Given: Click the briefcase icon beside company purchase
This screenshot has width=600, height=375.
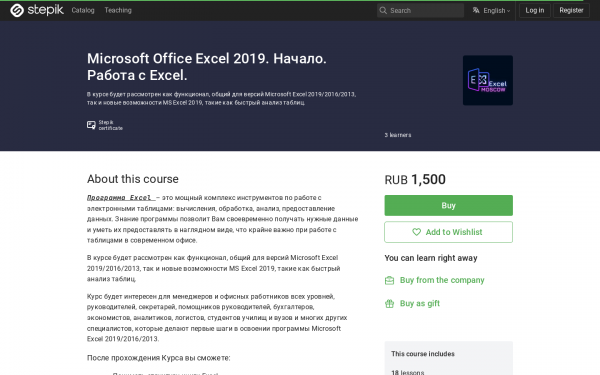Looking at the screenshot, I should (x=389, y=280).
